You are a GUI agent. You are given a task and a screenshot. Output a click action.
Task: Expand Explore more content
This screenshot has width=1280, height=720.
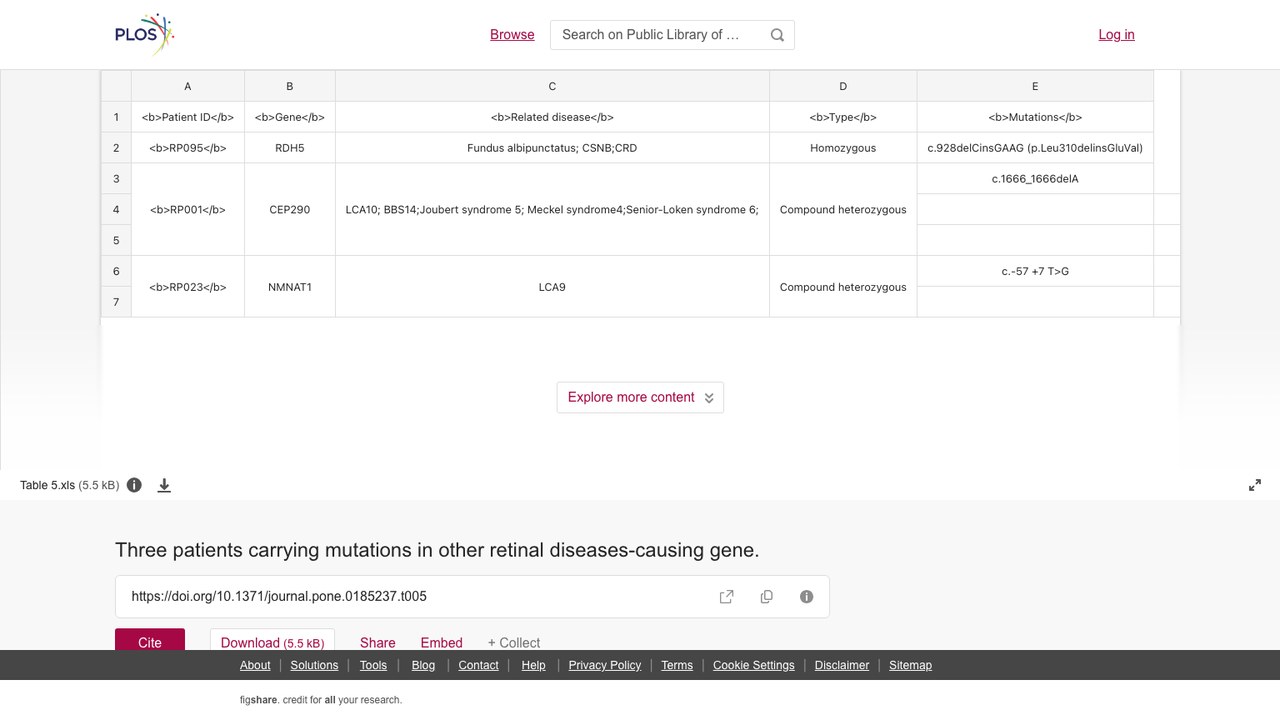[x=640, y=397]
